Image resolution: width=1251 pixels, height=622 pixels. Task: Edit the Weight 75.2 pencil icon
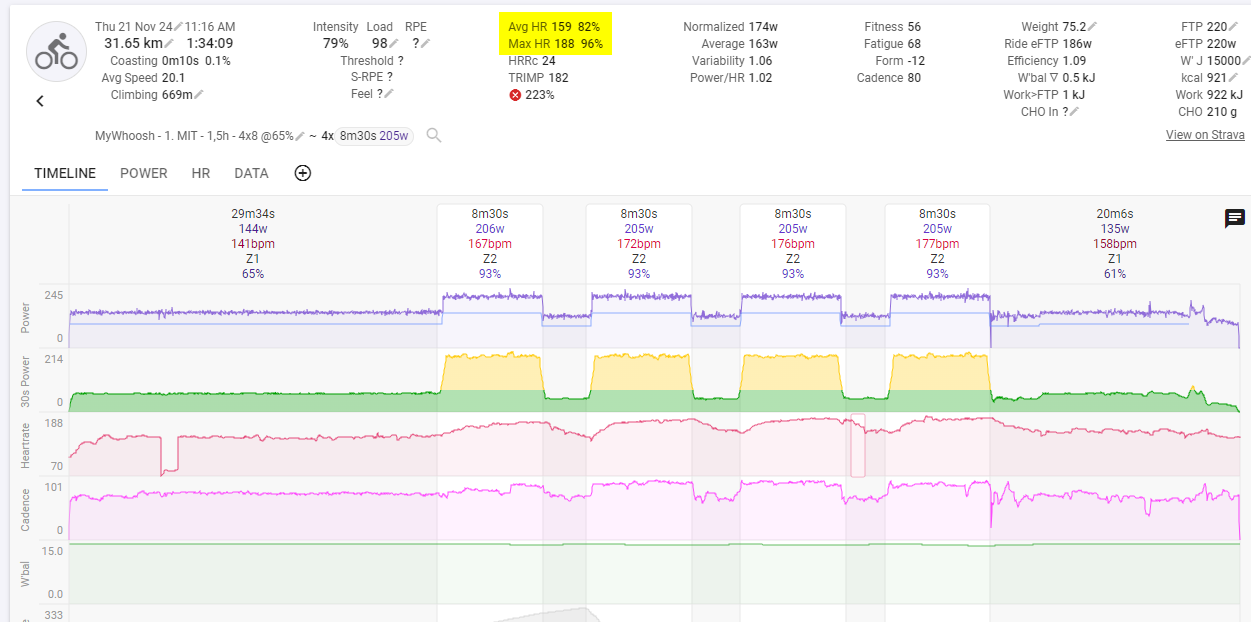pyautogui.click(x=1093, y=27)
